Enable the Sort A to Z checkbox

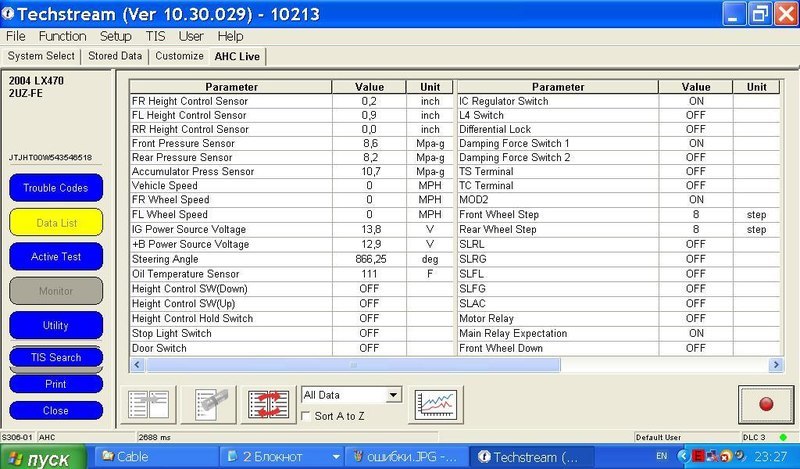pyautogui.click(x=308, y=415)
